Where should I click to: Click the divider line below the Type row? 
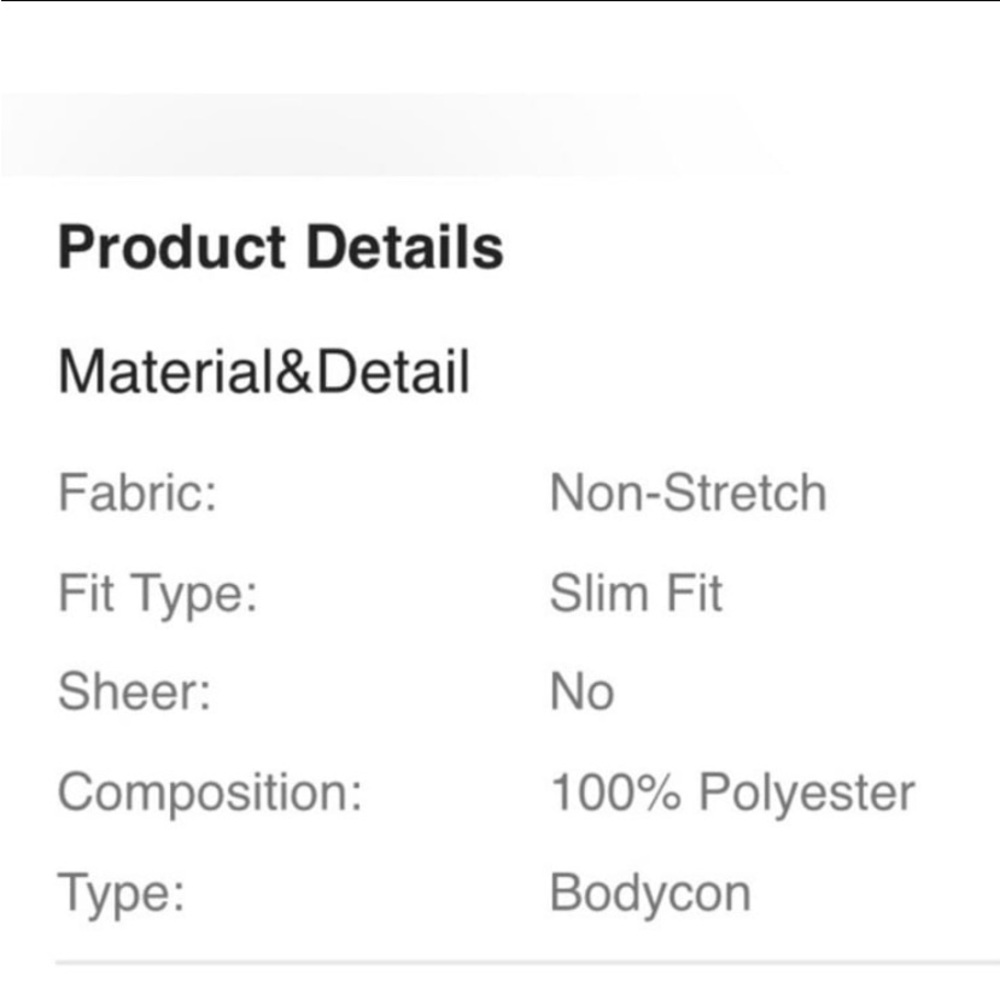pyautogui.click(x=527, y=961)
